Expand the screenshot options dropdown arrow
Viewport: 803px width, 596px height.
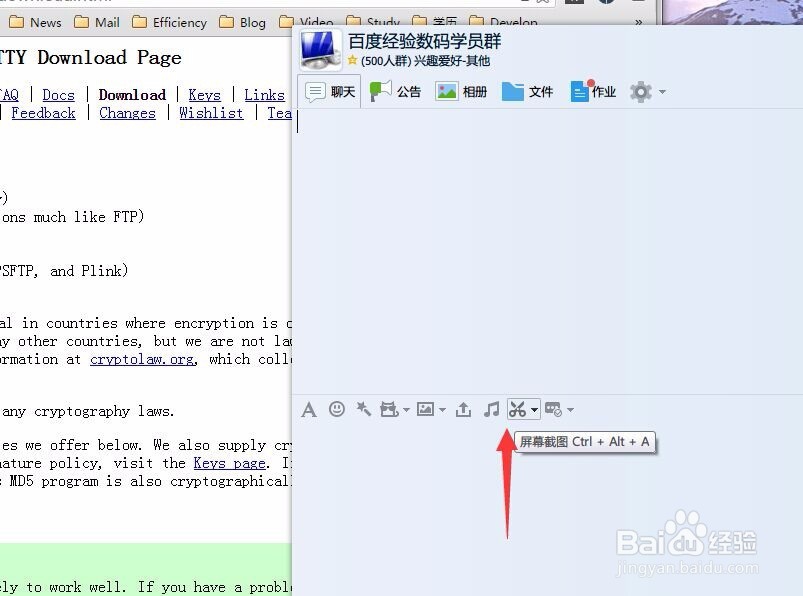pyautogui.click(x=534, y=410)
